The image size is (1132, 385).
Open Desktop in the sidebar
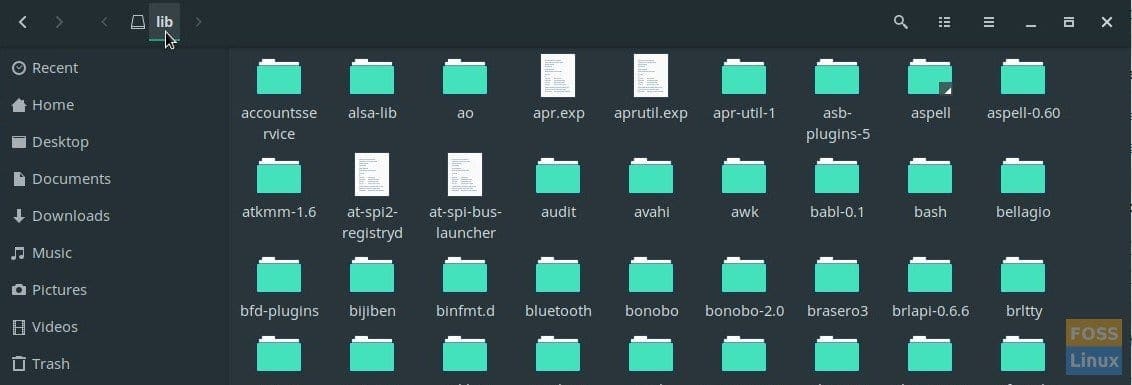coord(50,142)
